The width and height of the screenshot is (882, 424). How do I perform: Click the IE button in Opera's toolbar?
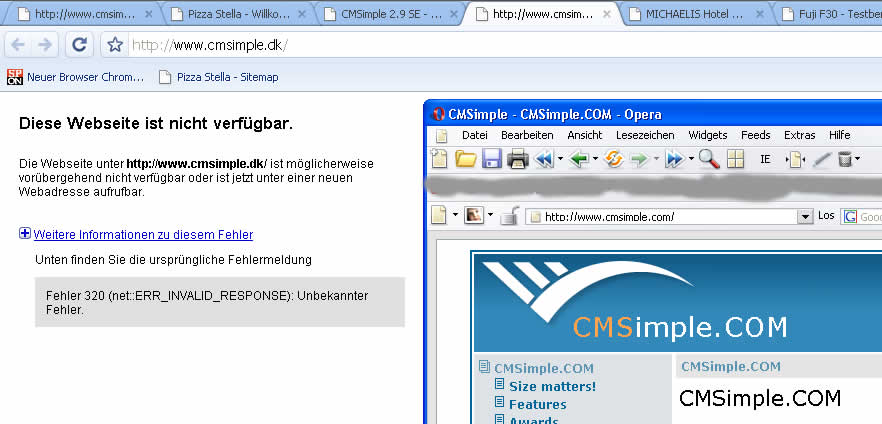(765, 159)
